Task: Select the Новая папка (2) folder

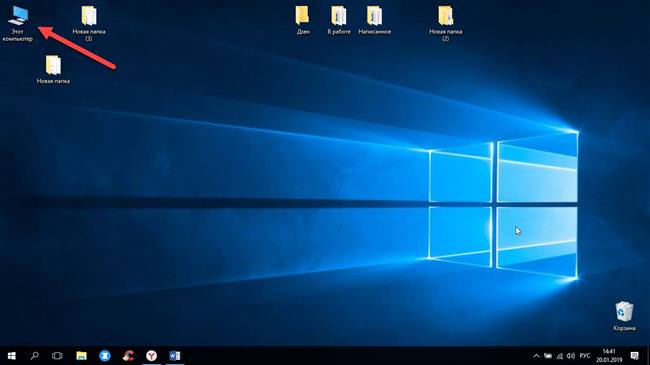Action: coord(446,24)
